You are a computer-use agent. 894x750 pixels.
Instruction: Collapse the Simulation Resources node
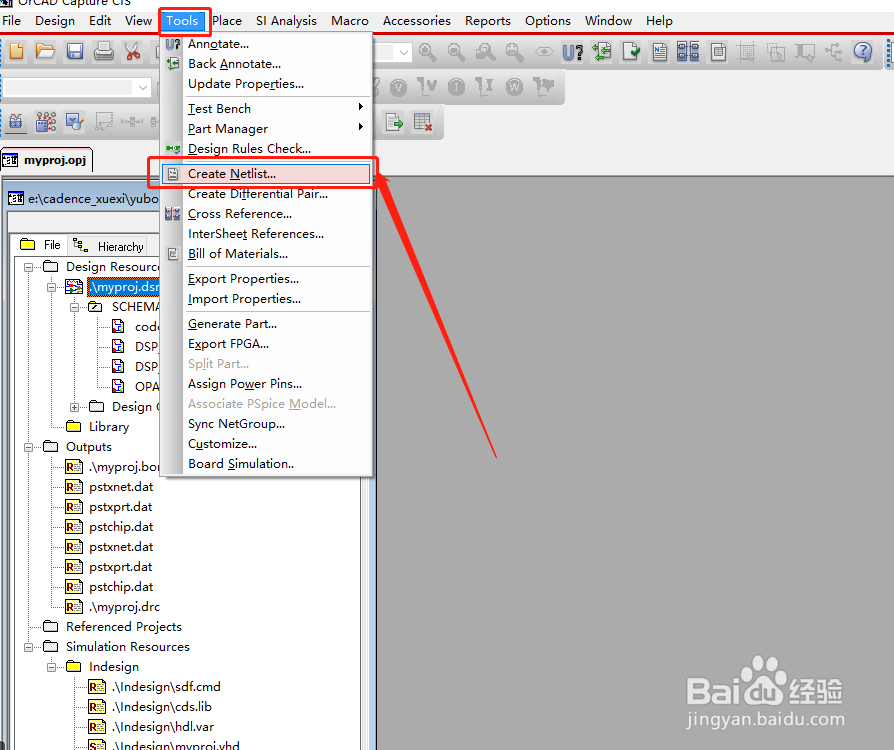[x=28, y=647]
